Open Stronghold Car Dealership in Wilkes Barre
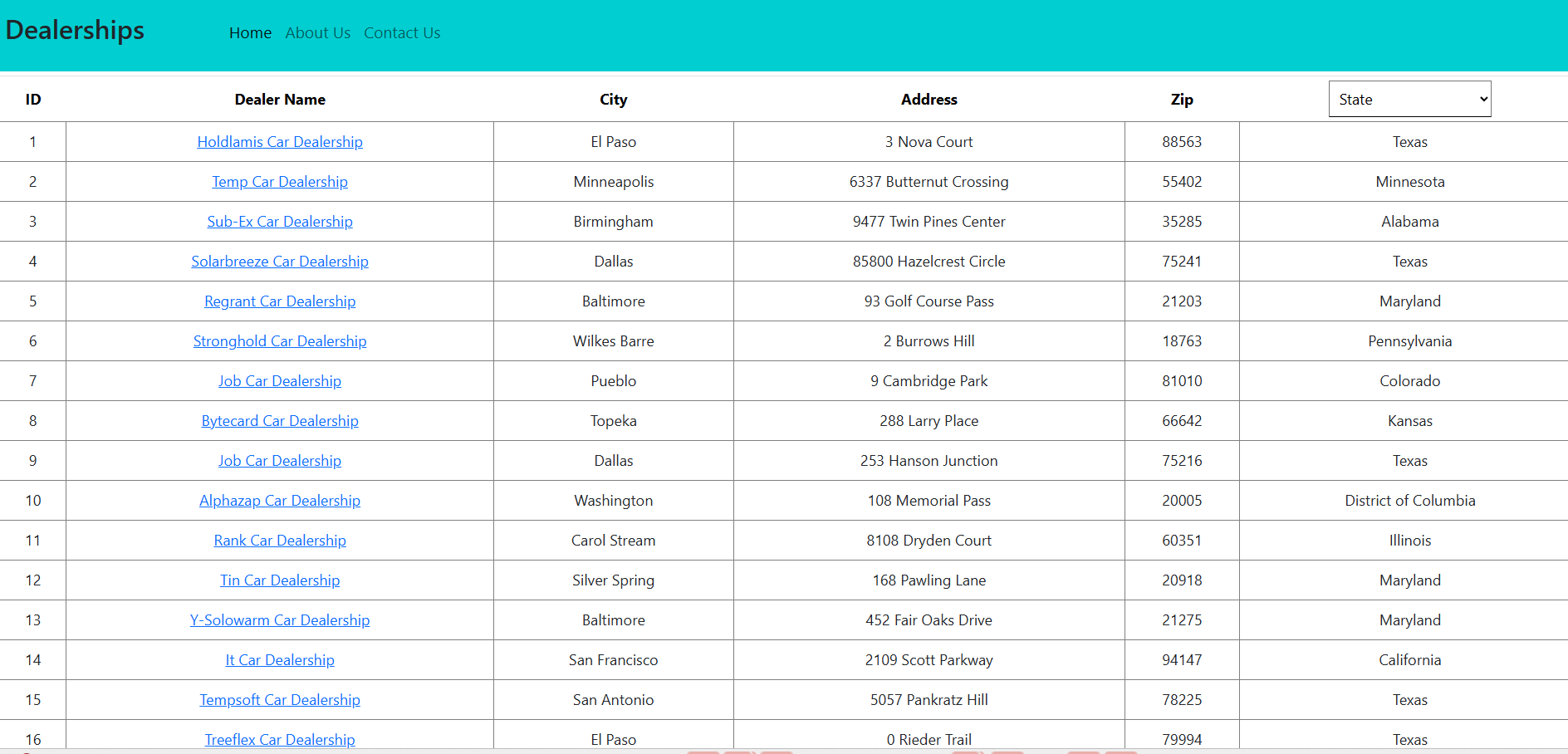 [x=280, y=341]
